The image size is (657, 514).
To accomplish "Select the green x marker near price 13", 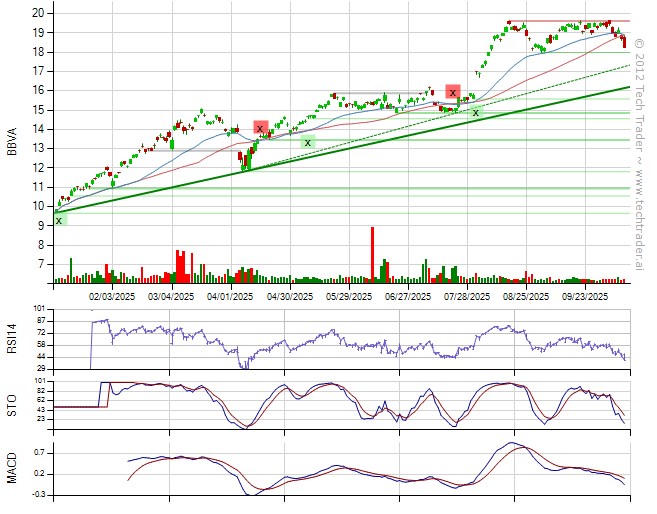I will (308, 142).
